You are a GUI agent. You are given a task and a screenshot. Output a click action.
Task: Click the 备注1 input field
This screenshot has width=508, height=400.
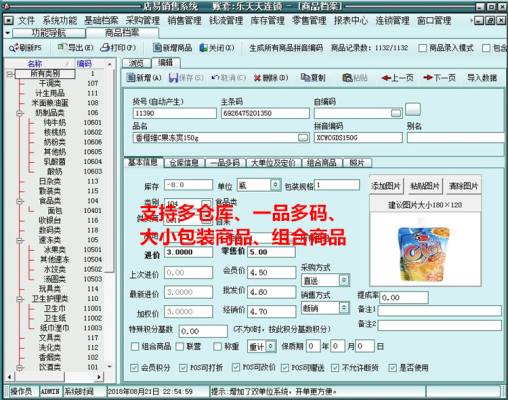pos(439,310)
